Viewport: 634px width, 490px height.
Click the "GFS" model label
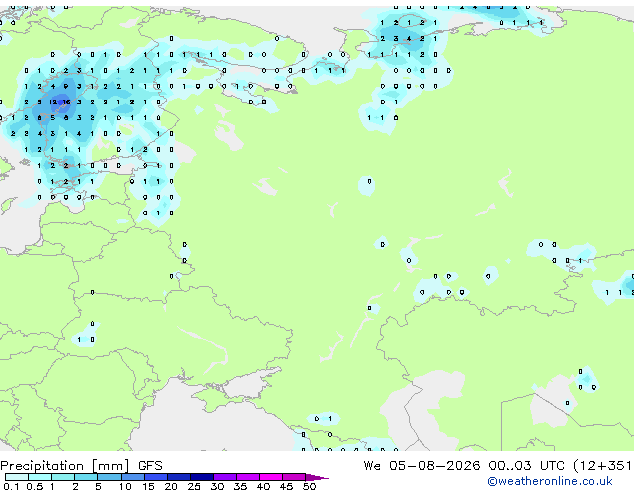click(x=150, y=466)
